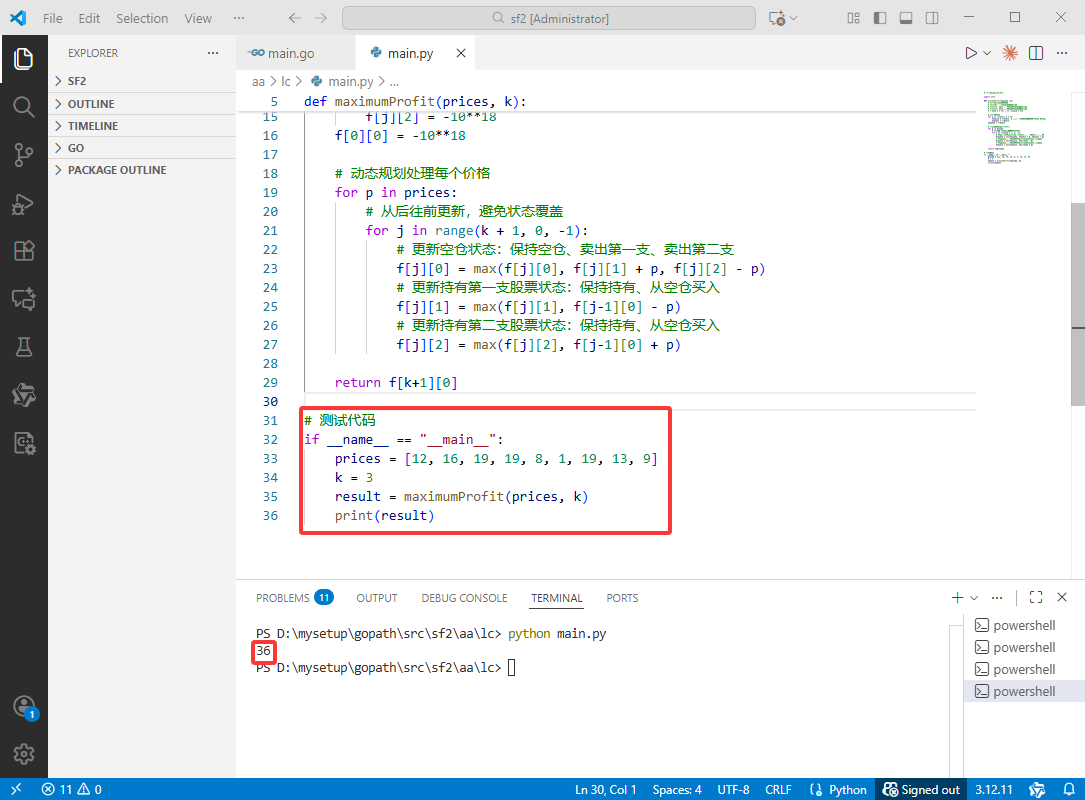Open the Explorer view in activity bar
The image size is (1085, 800).
[24, 59]
